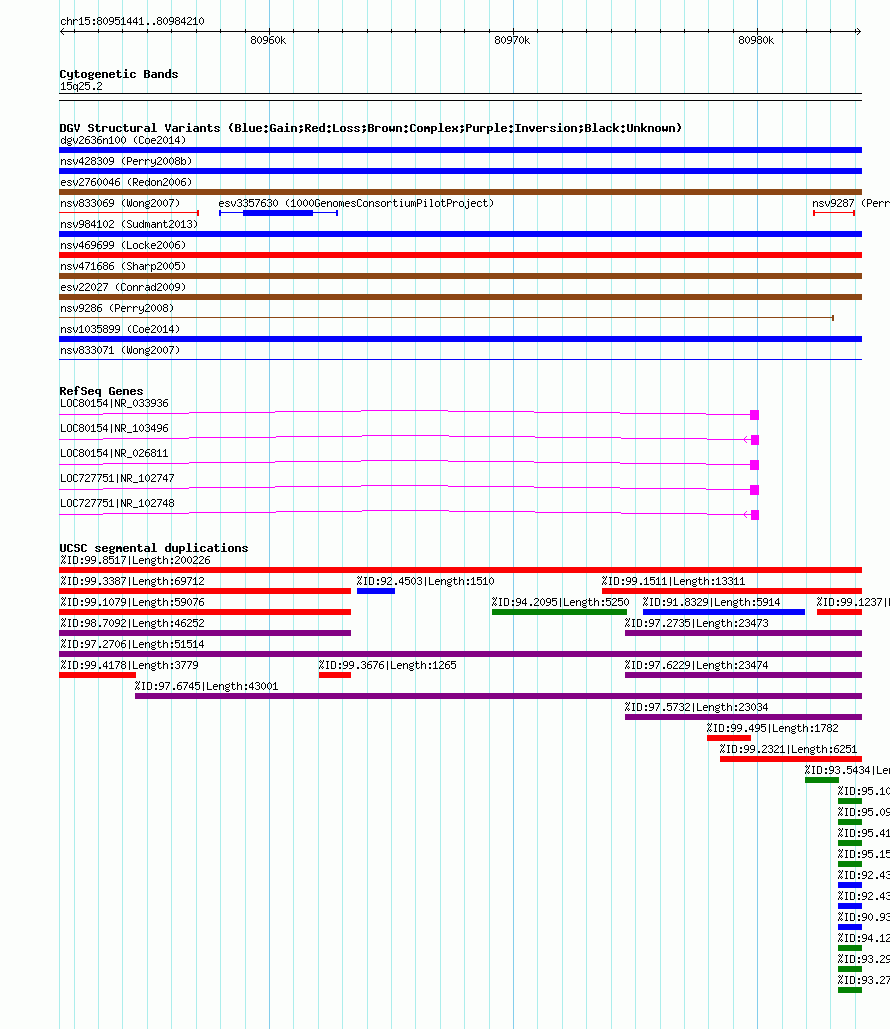Click the chr15:80951441..80984210 region label

click(x=132, y=21)
